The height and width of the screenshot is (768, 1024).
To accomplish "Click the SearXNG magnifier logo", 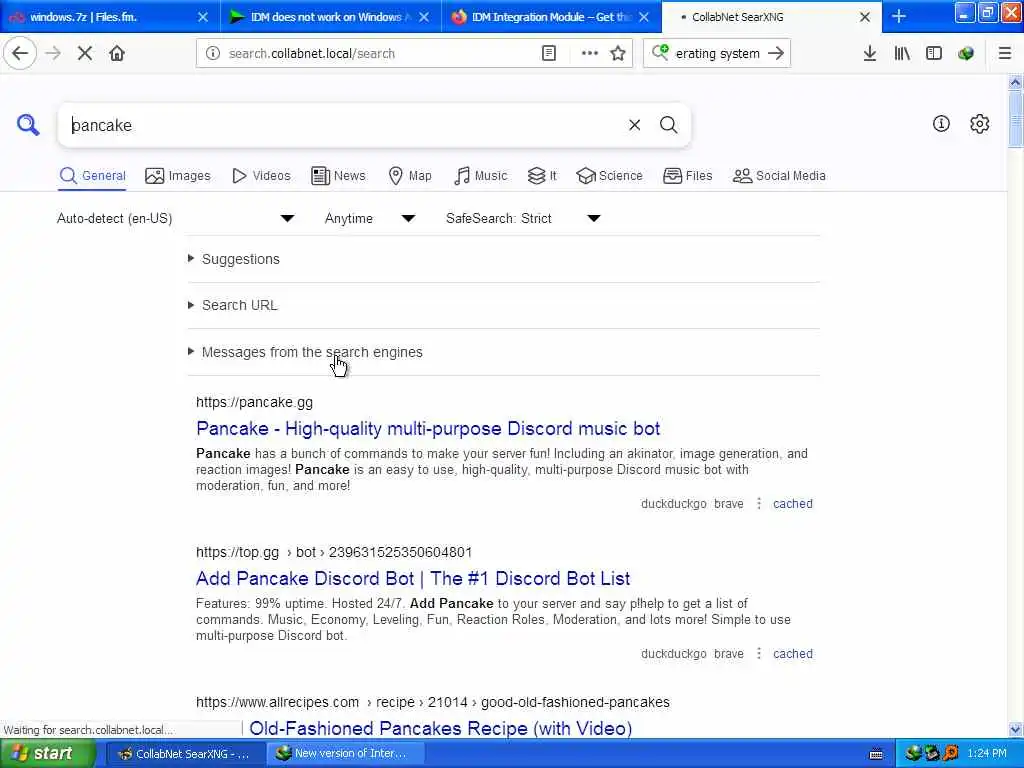I will coord(28,125).
